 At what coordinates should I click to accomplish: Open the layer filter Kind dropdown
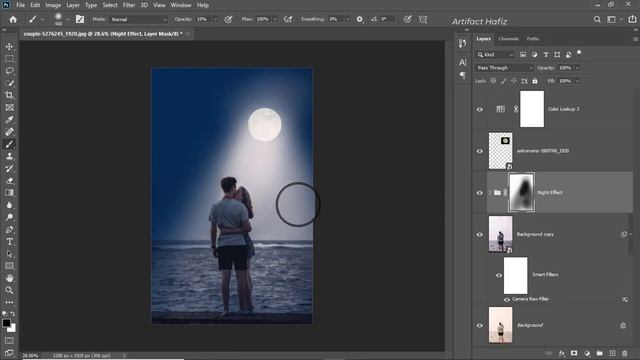495,55
